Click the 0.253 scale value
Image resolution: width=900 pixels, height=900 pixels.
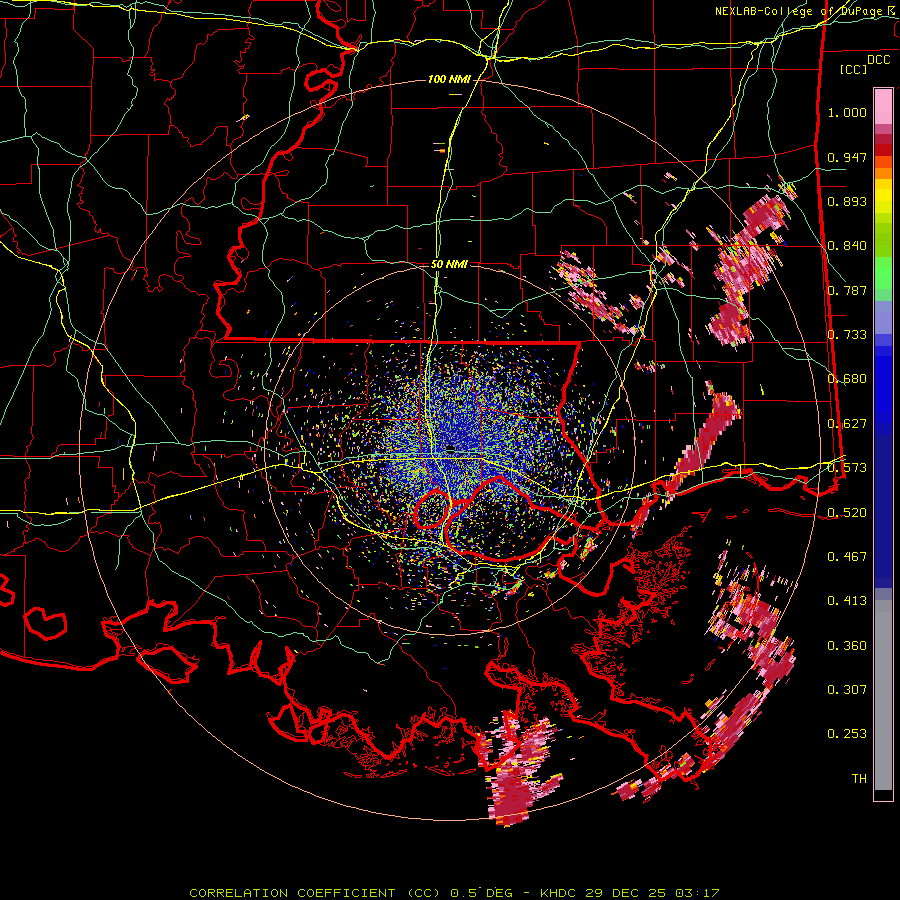pyautogui.click(x=847, y=734)
